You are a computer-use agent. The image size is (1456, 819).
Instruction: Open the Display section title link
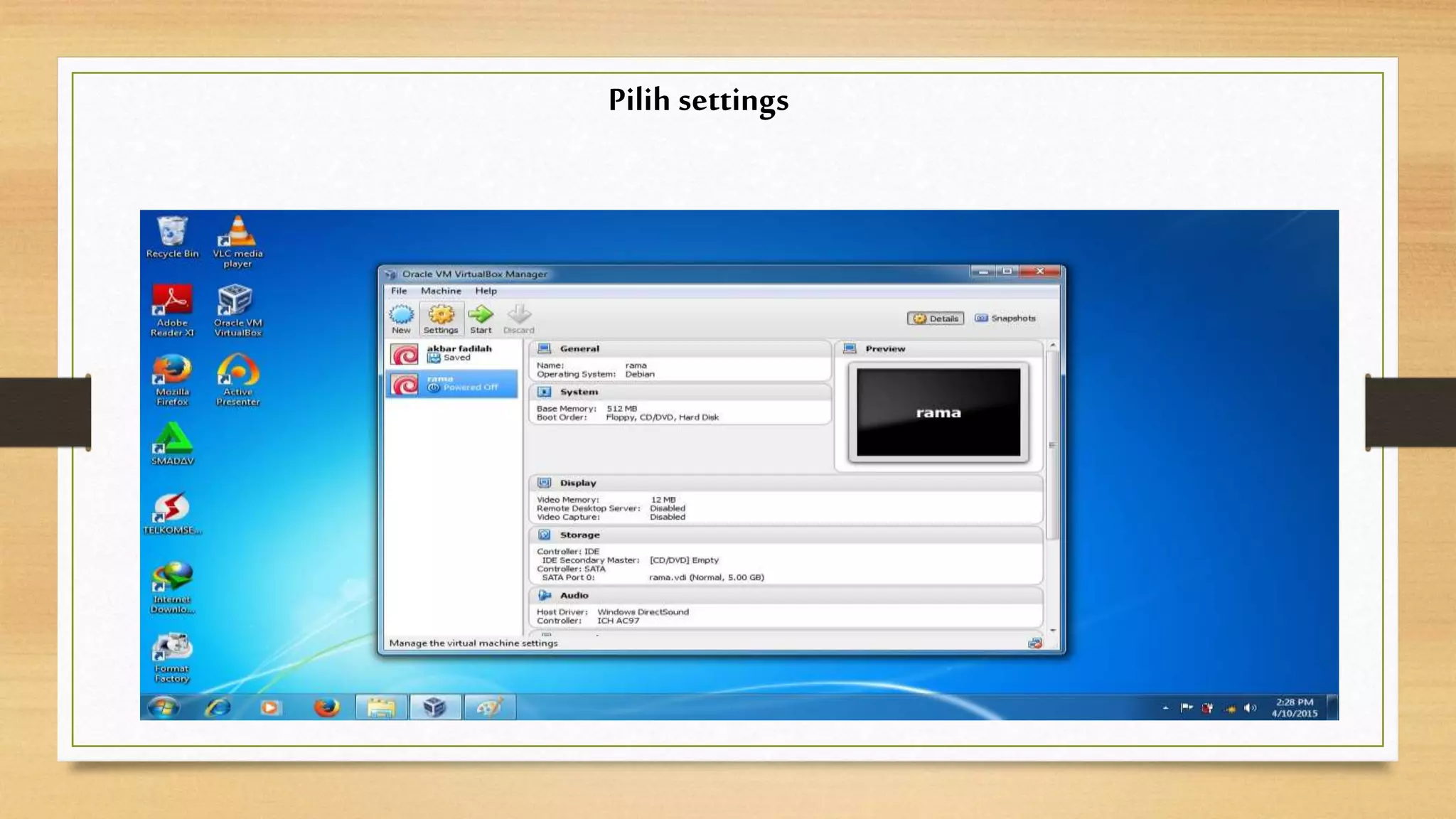click(578, 483)
